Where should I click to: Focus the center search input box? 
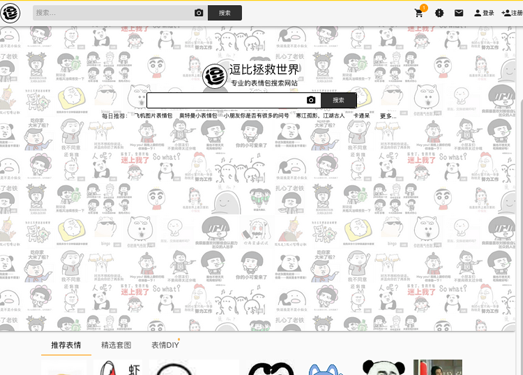[226, 100]
